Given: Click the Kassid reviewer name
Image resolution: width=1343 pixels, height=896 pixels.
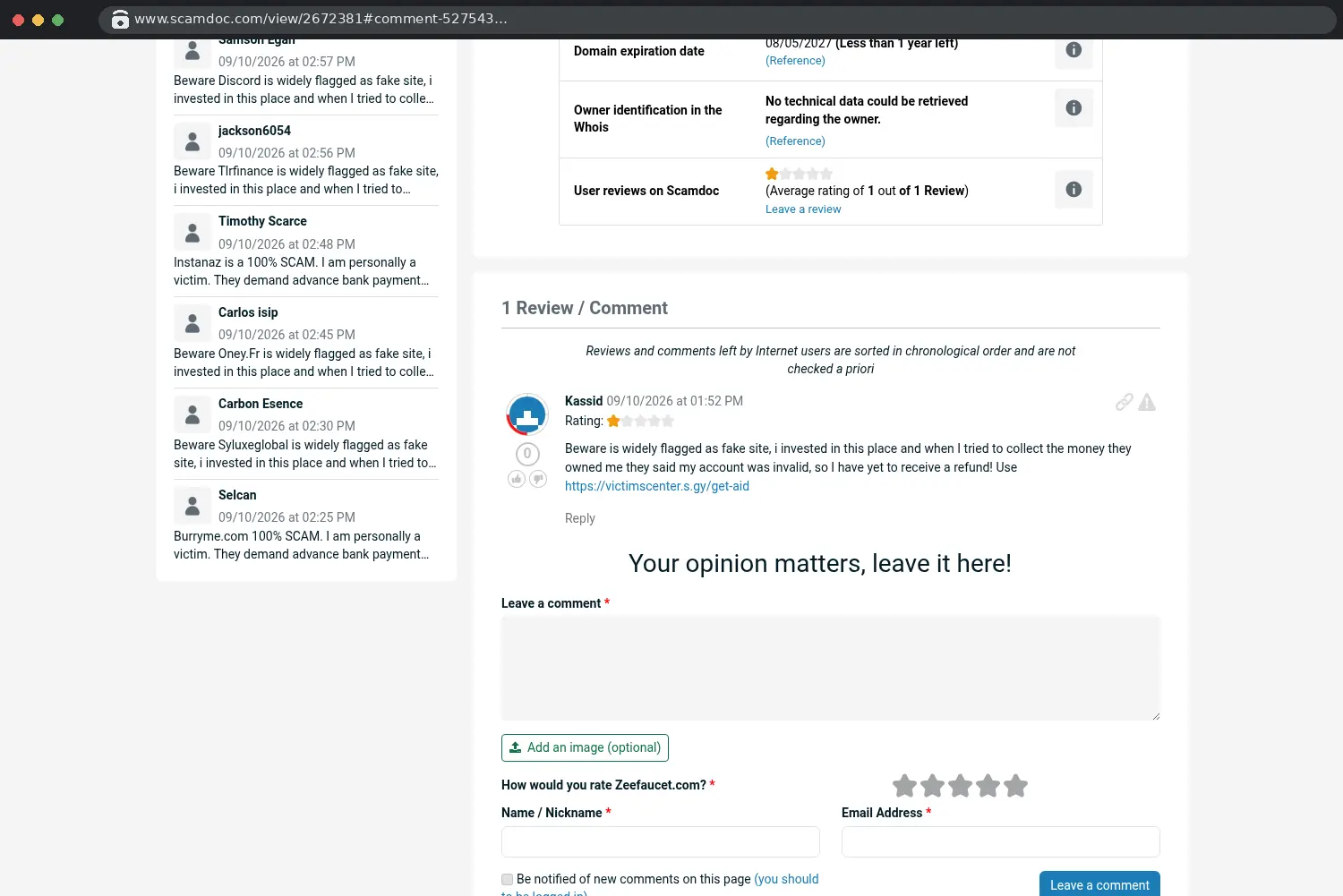Looking at the screenshot, I should pos(584,401).
